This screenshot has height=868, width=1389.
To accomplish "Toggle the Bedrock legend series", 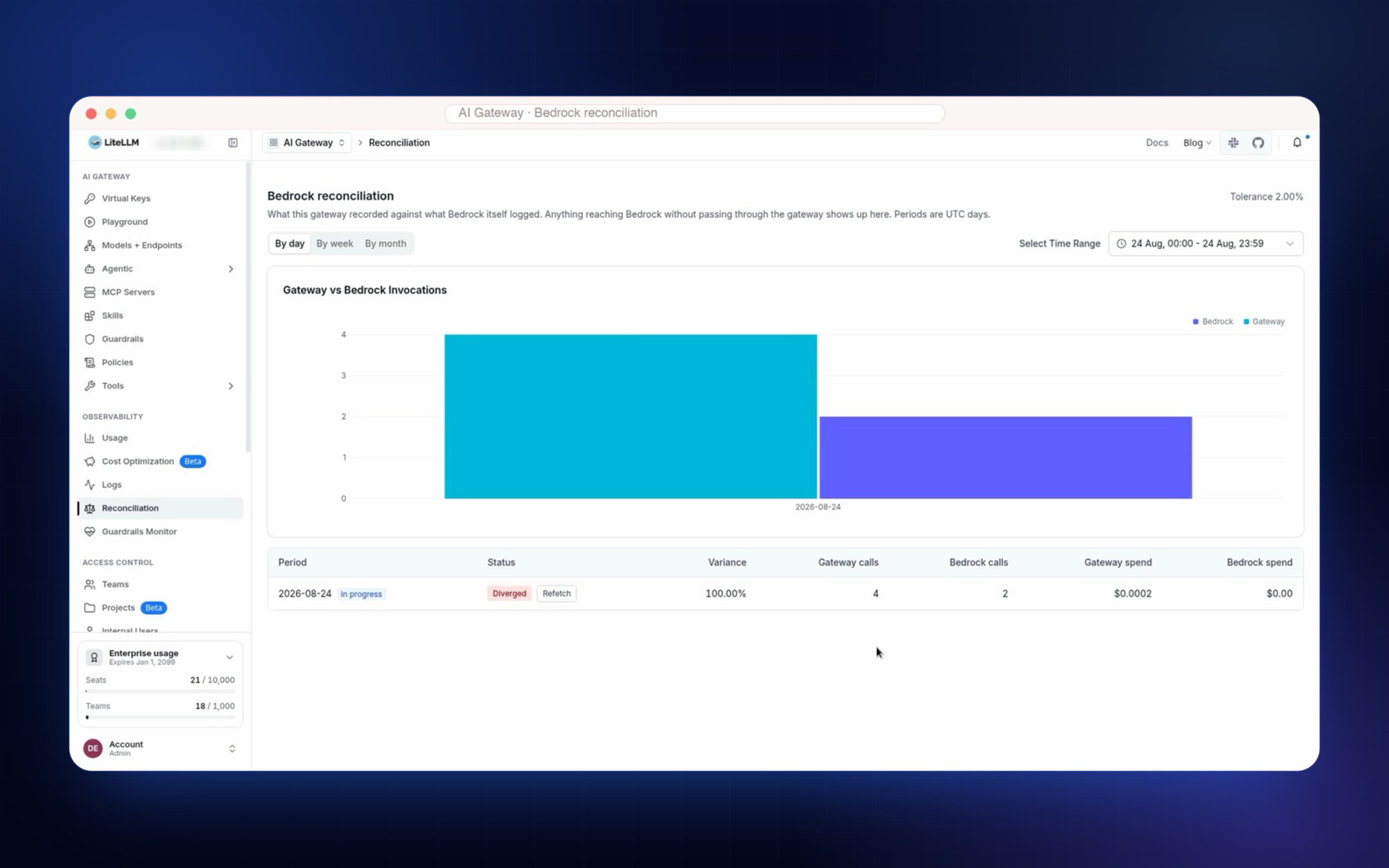I will (1212, 322).
